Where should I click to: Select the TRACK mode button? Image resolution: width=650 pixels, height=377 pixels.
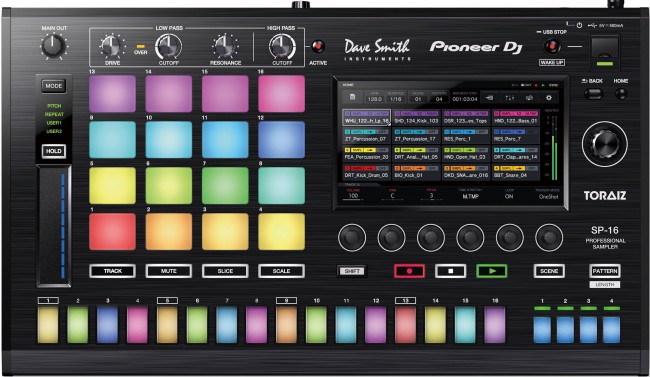112,271
